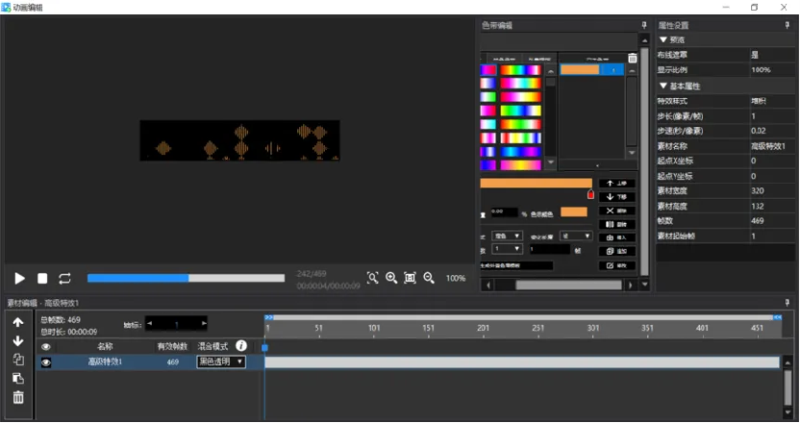
Task: Click the 布线遮罩 value 是
Action: 754,55
